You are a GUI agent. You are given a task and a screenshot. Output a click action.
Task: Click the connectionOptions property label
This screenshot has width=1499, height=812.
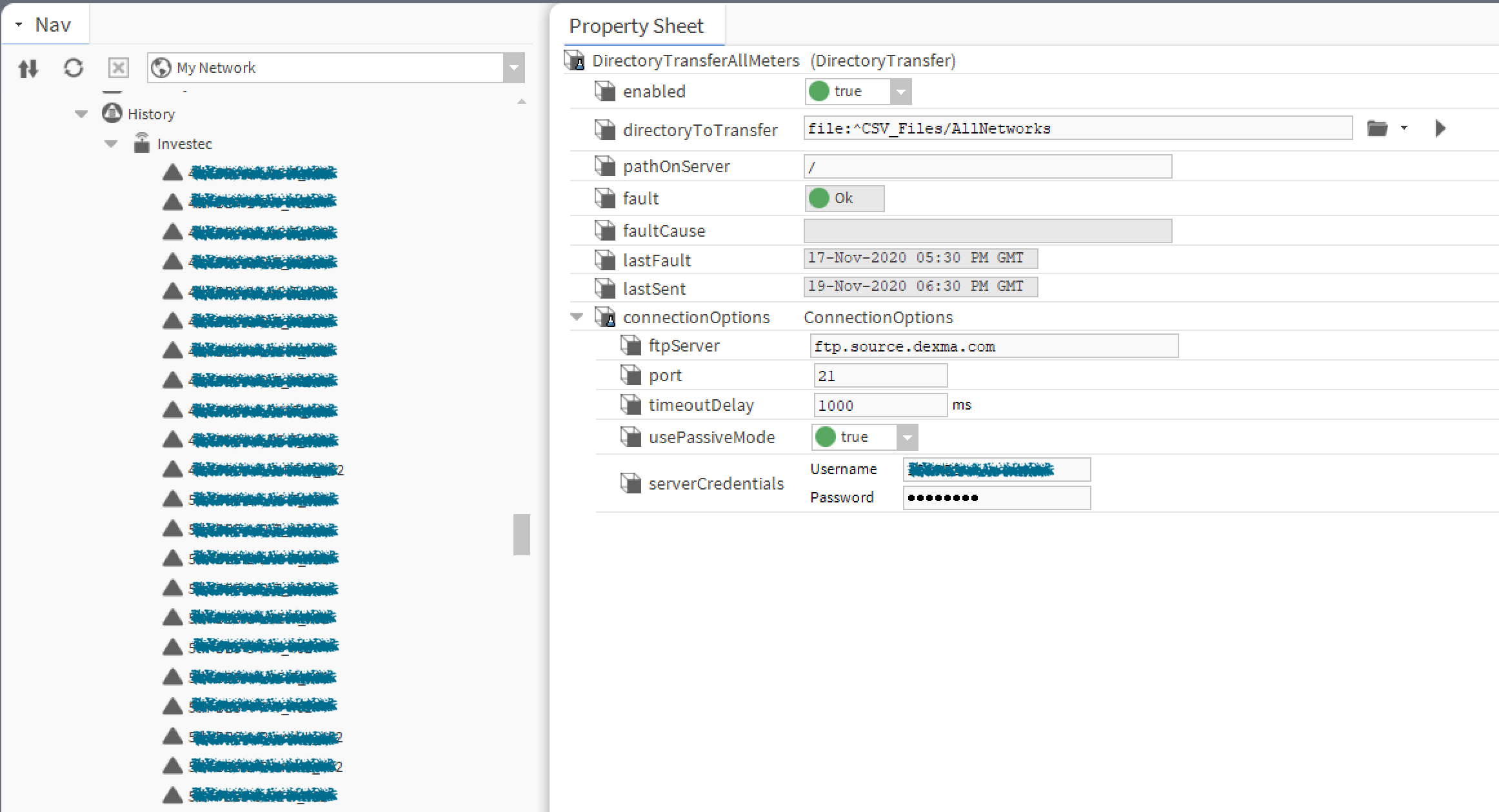pos(697,317)
